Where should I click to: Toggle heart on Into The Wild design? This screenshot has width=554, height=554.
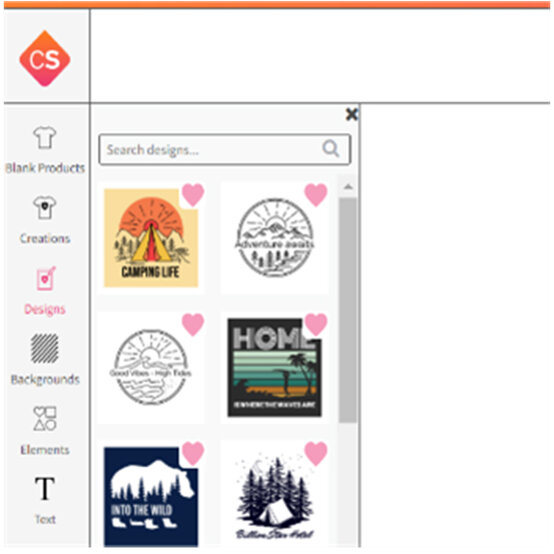click(193, 453)
